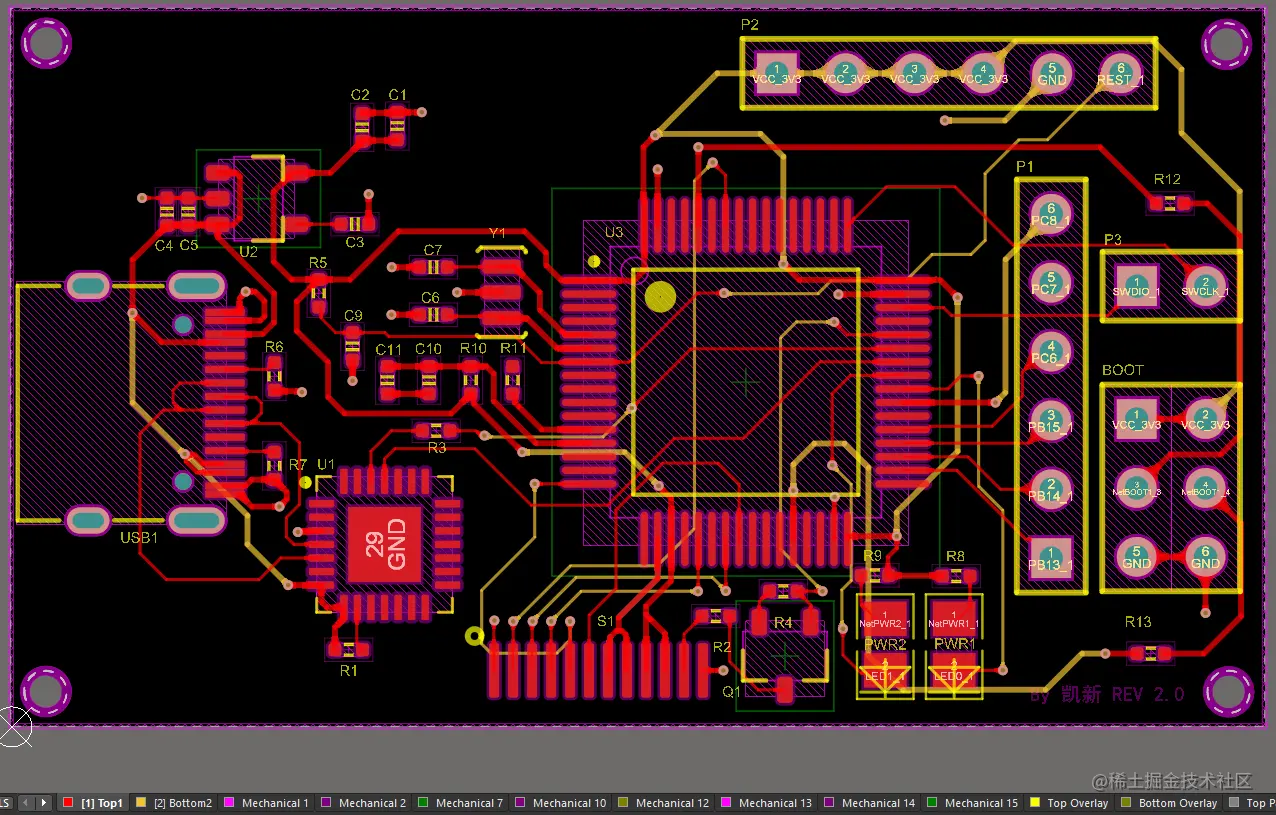Select P1 pad 3 PB15_1
The width and height of the screenshot is (1276, 815).
pyautogui.click(x=1050, y=421)
